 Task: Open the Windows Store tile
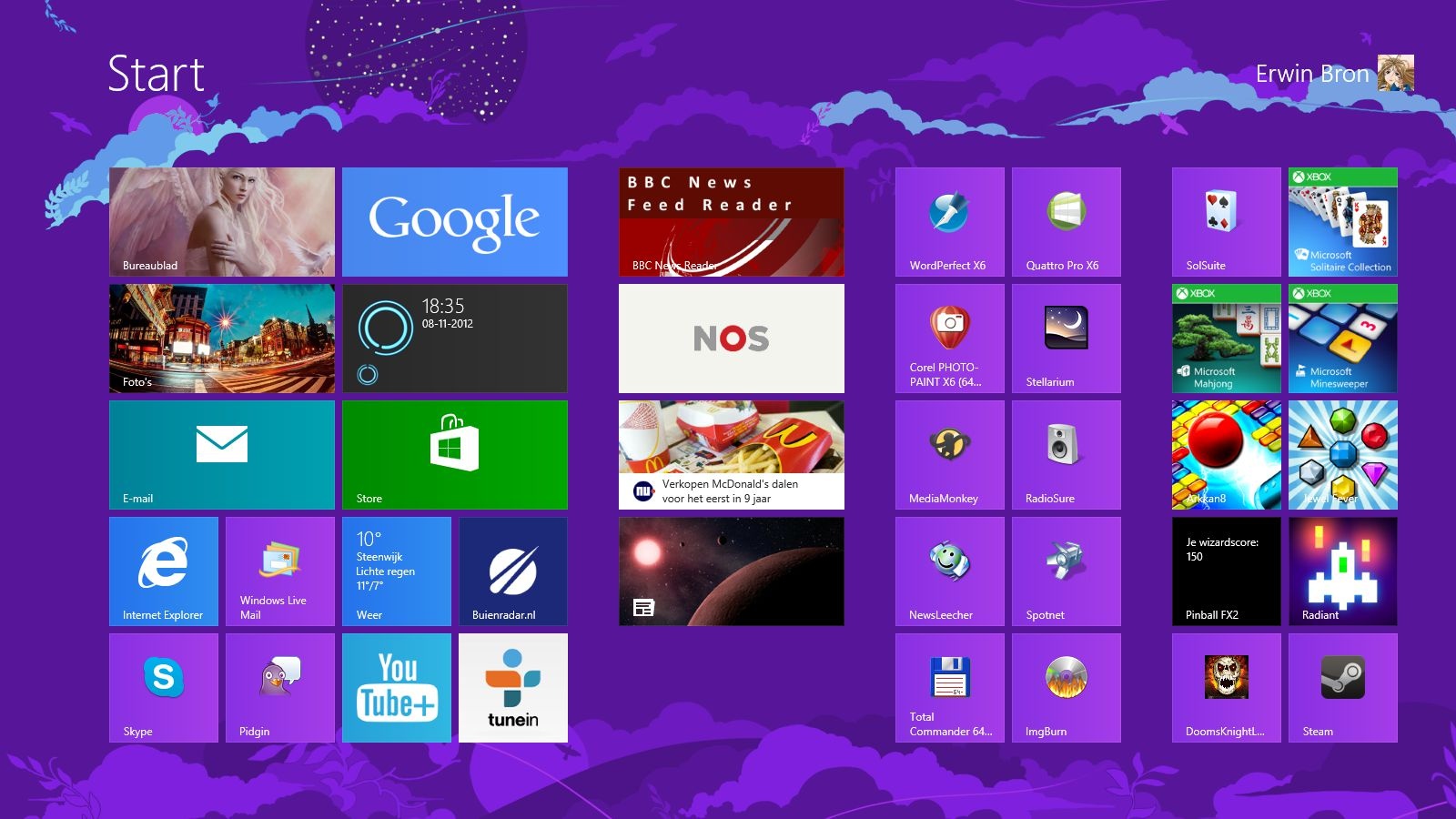coord(455,455)
